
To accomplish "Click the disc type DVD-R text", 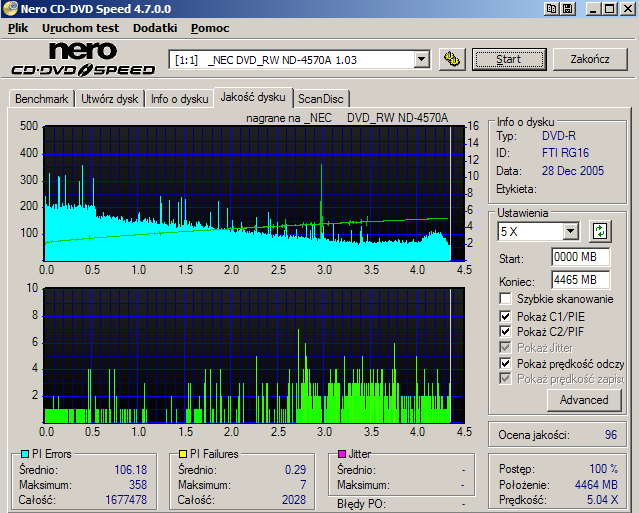I will pos(559,136).
